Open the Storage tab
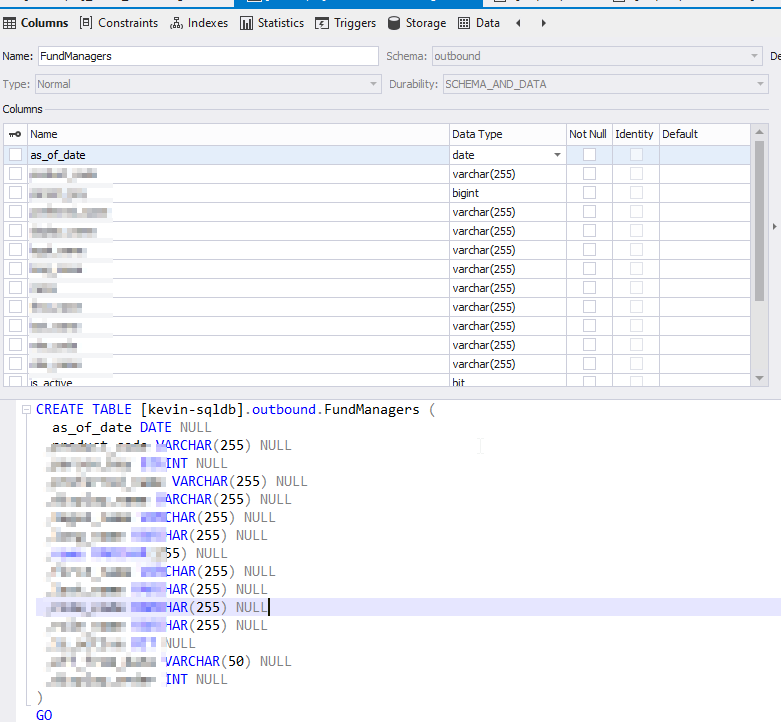The height and width of the screenshot is (722, 781). point(417,23)
